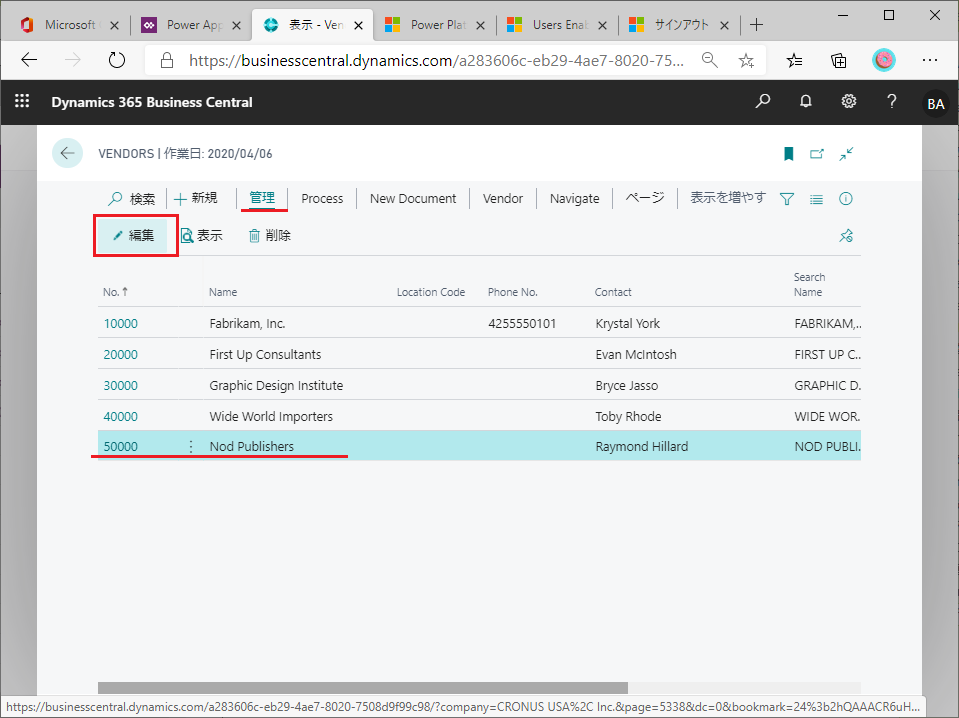959x718 pixels.
Task: Select the Fabrikam, Inc. name cell
Action: tap(247, 324)
